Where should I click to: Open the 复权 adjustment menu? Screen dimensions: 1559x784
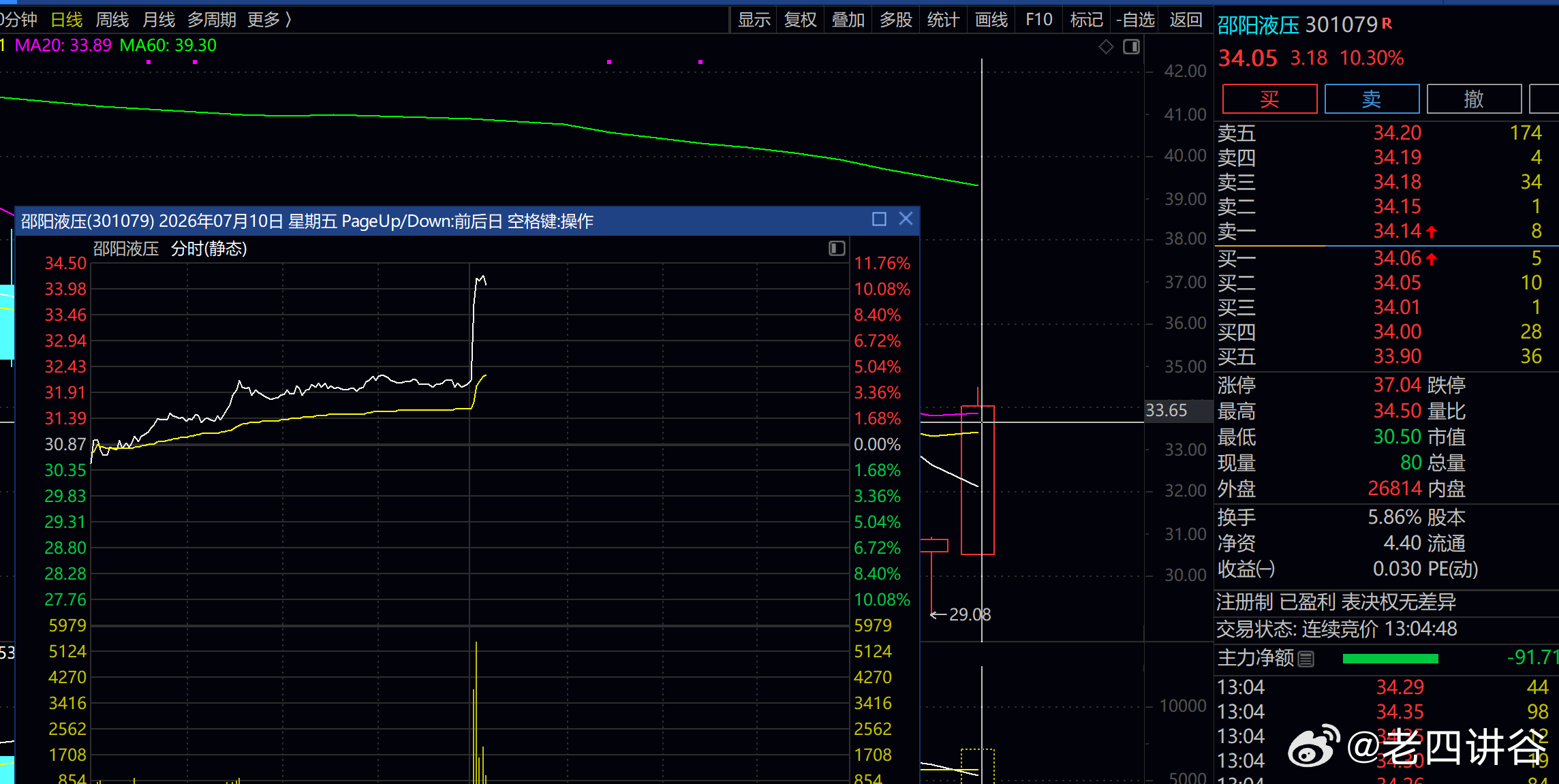tap(800, 20)
